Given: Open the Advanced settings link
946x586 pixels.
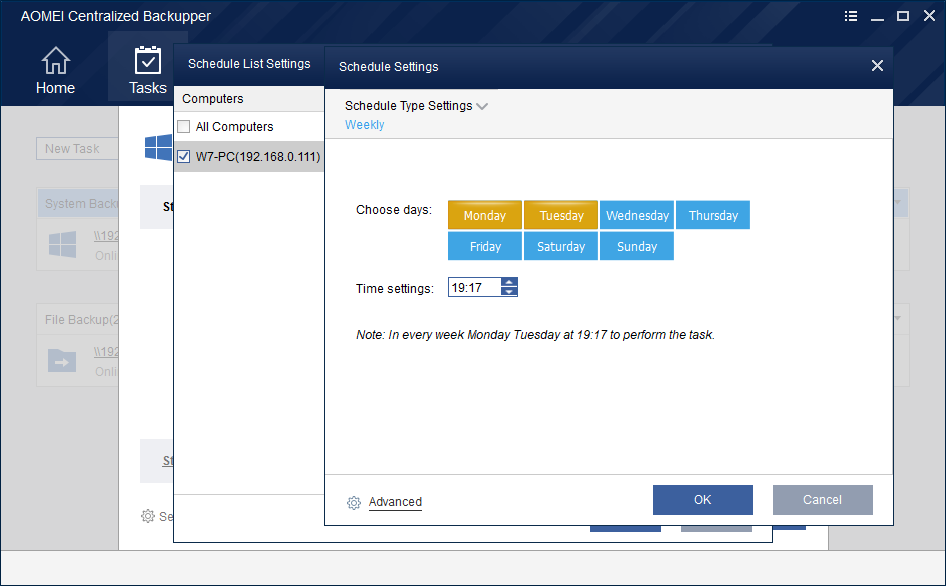Looking at the screenshot, I should pyautogui.click(x=395, y=502).
